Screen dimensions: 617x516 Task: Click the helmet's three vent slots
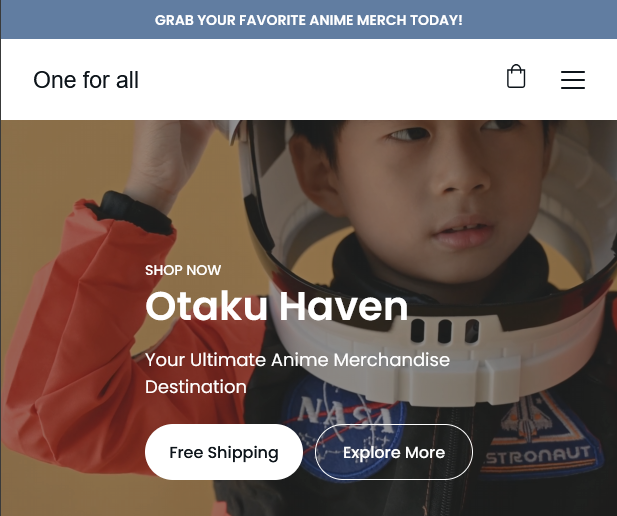point(445,331)
